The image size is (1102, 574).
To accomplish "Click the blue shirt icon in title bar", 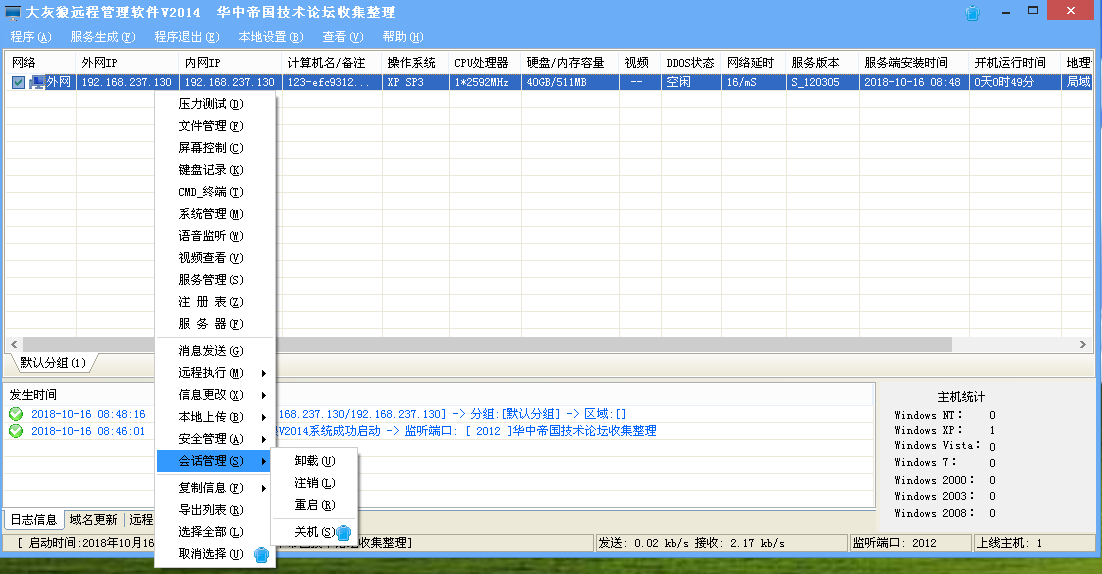I will [973, 13].
